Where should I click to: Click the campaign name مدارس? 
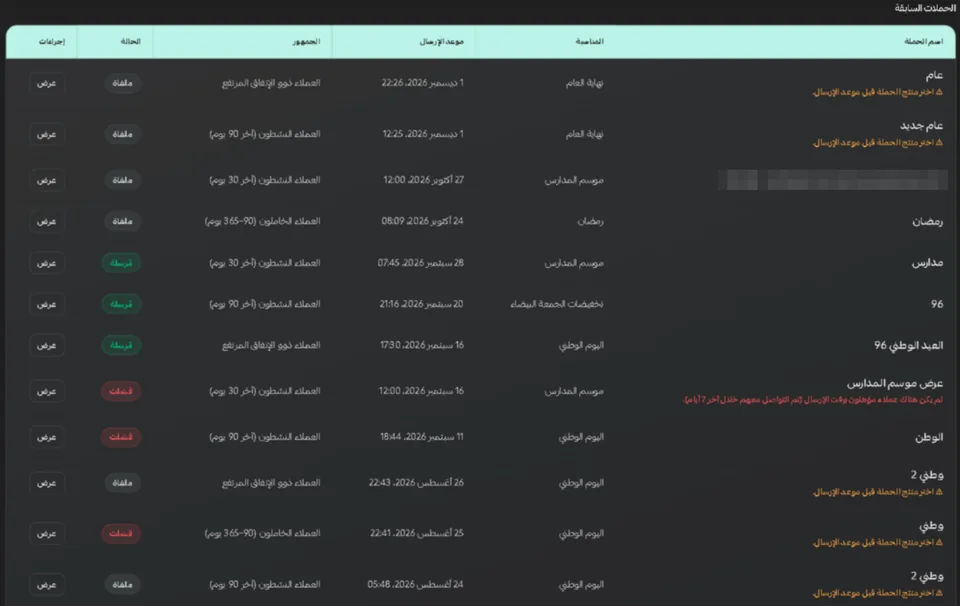pos(928,263)
